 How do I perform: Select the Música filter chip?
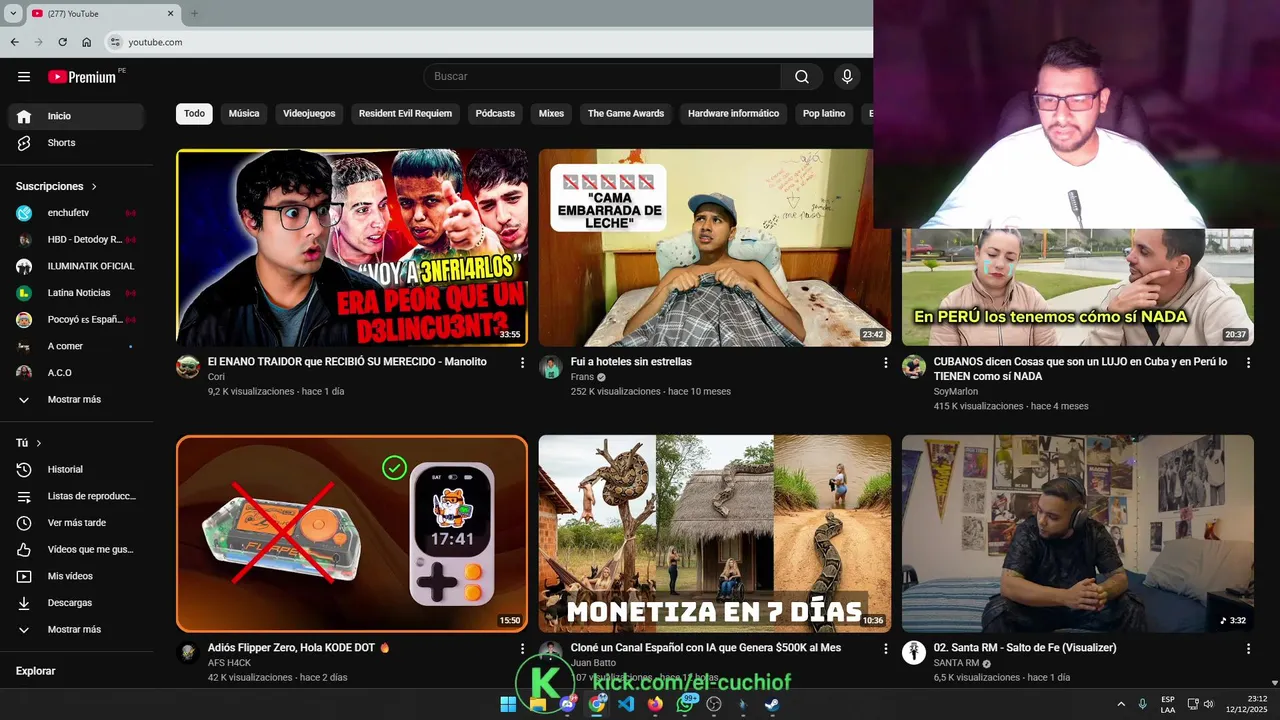pos(244,114)
